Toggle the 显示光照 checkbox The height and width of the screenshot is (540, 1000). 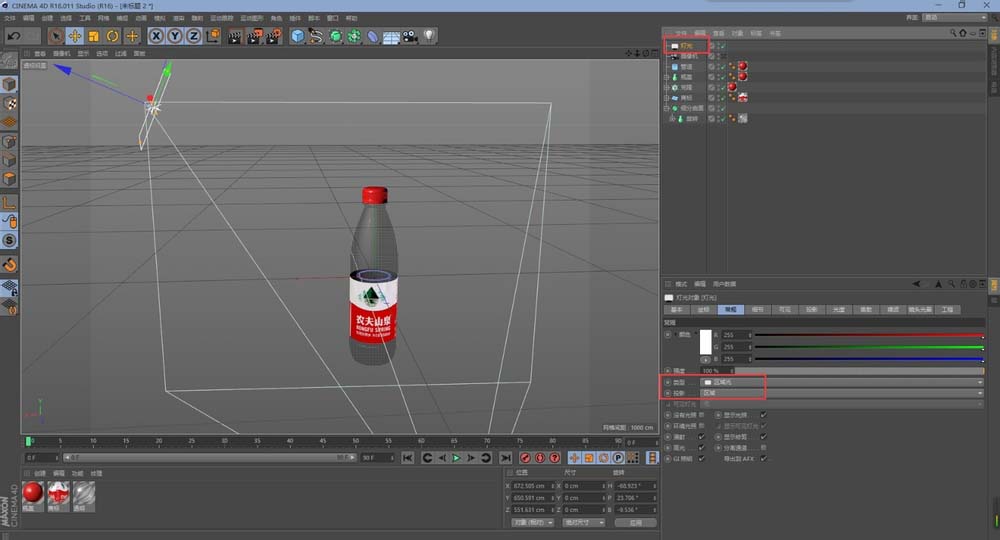pyautogui.click(x=763, y=414)
